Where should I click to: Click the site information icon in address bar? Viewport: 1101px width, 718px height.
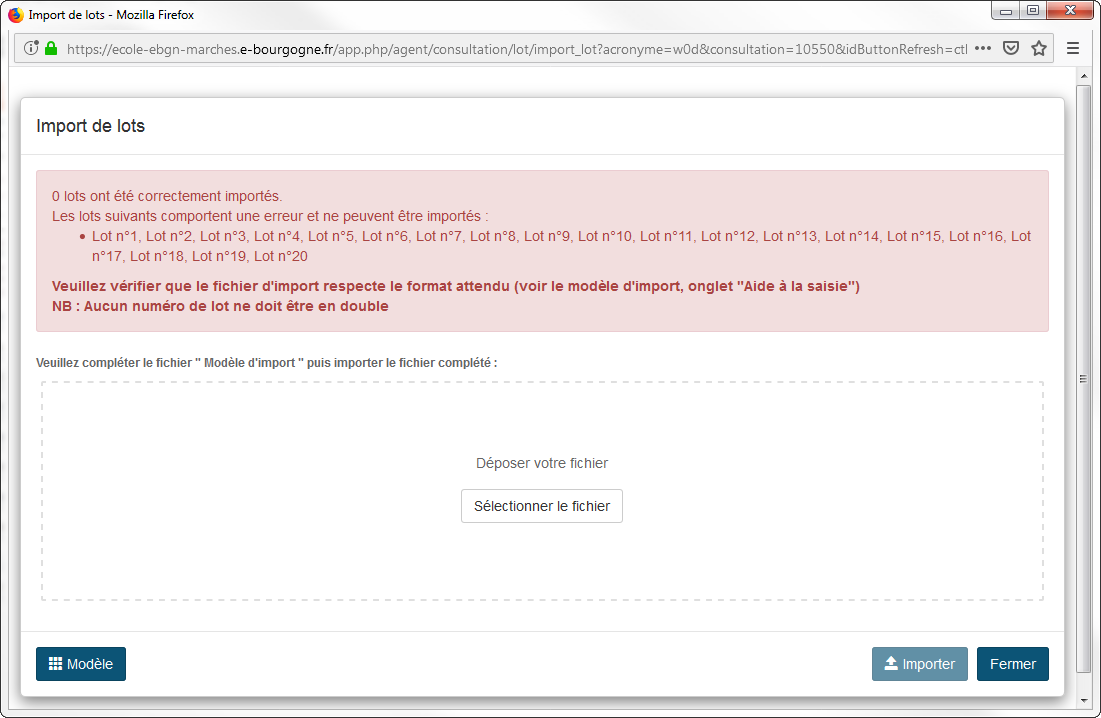[x=31, y=48]
